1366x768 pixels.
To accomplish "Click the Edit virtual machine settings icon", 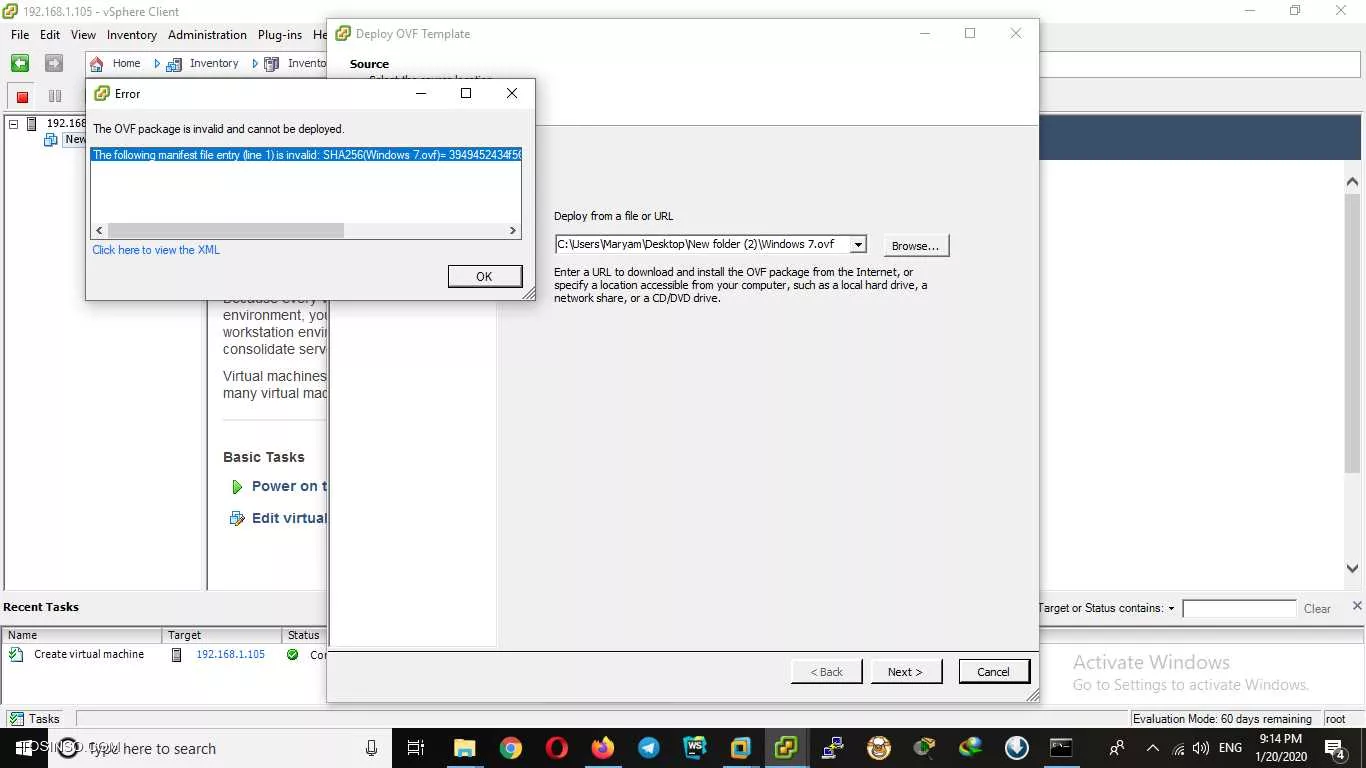I will (x=237, y=519).
